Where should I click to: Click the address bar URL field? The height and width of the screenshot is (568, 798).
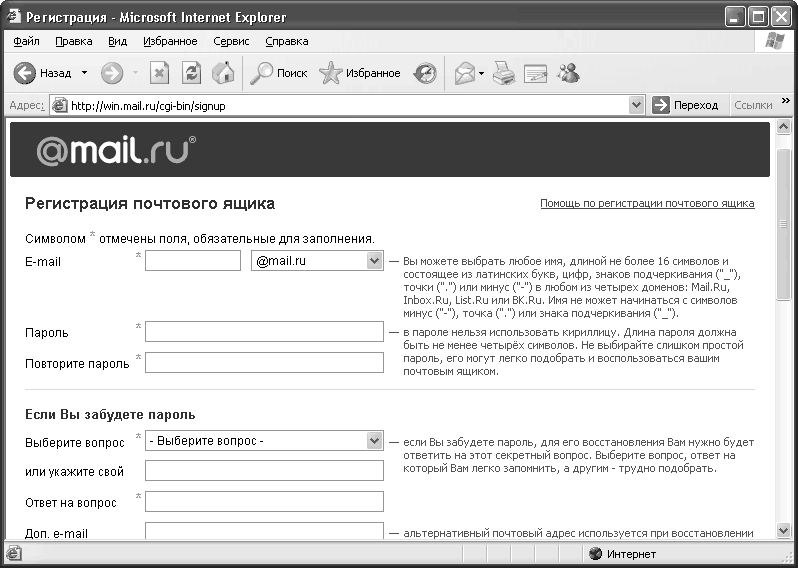click(x=349, y=106)
